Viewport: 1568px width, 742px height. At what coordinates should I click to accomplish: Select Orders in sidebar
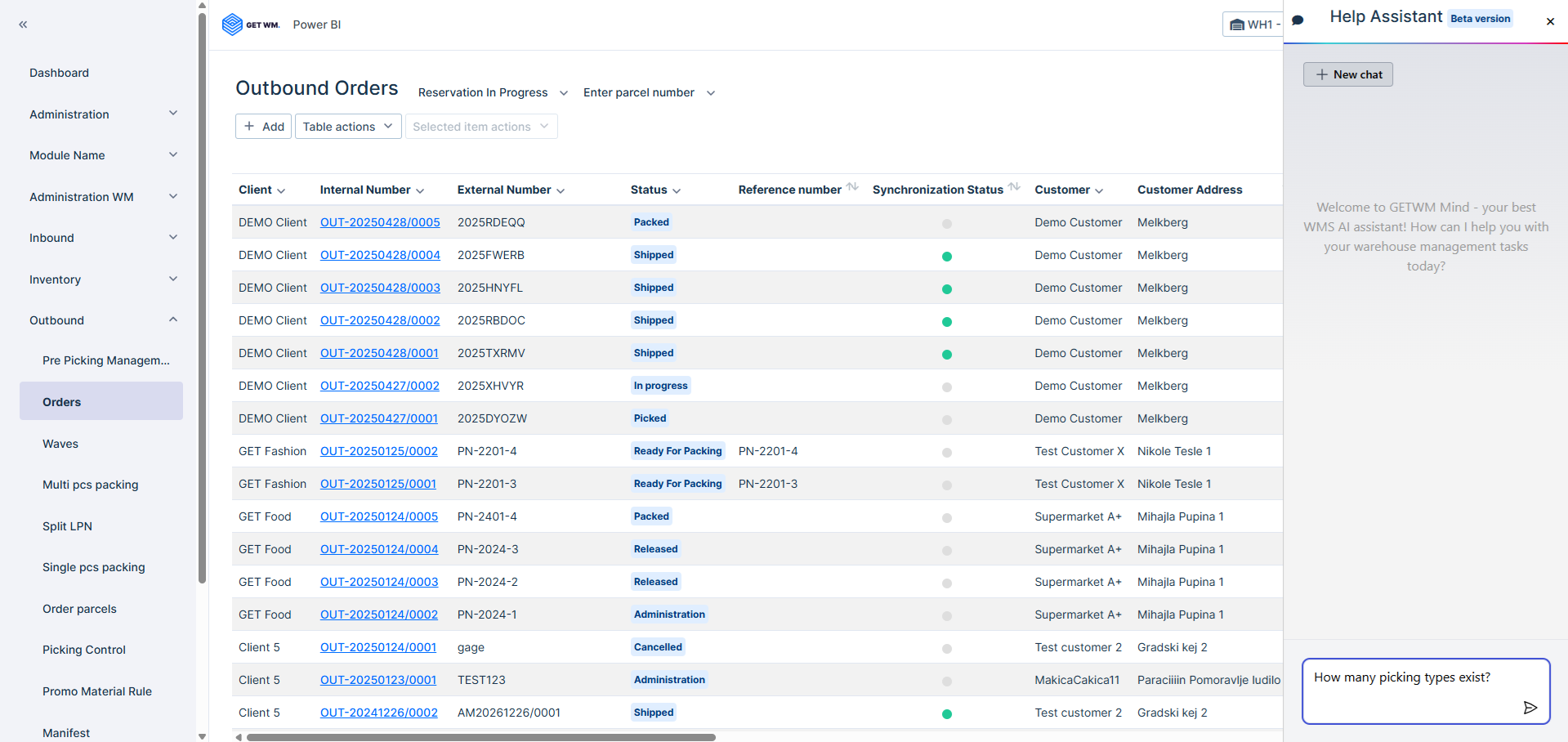[101, 401]
